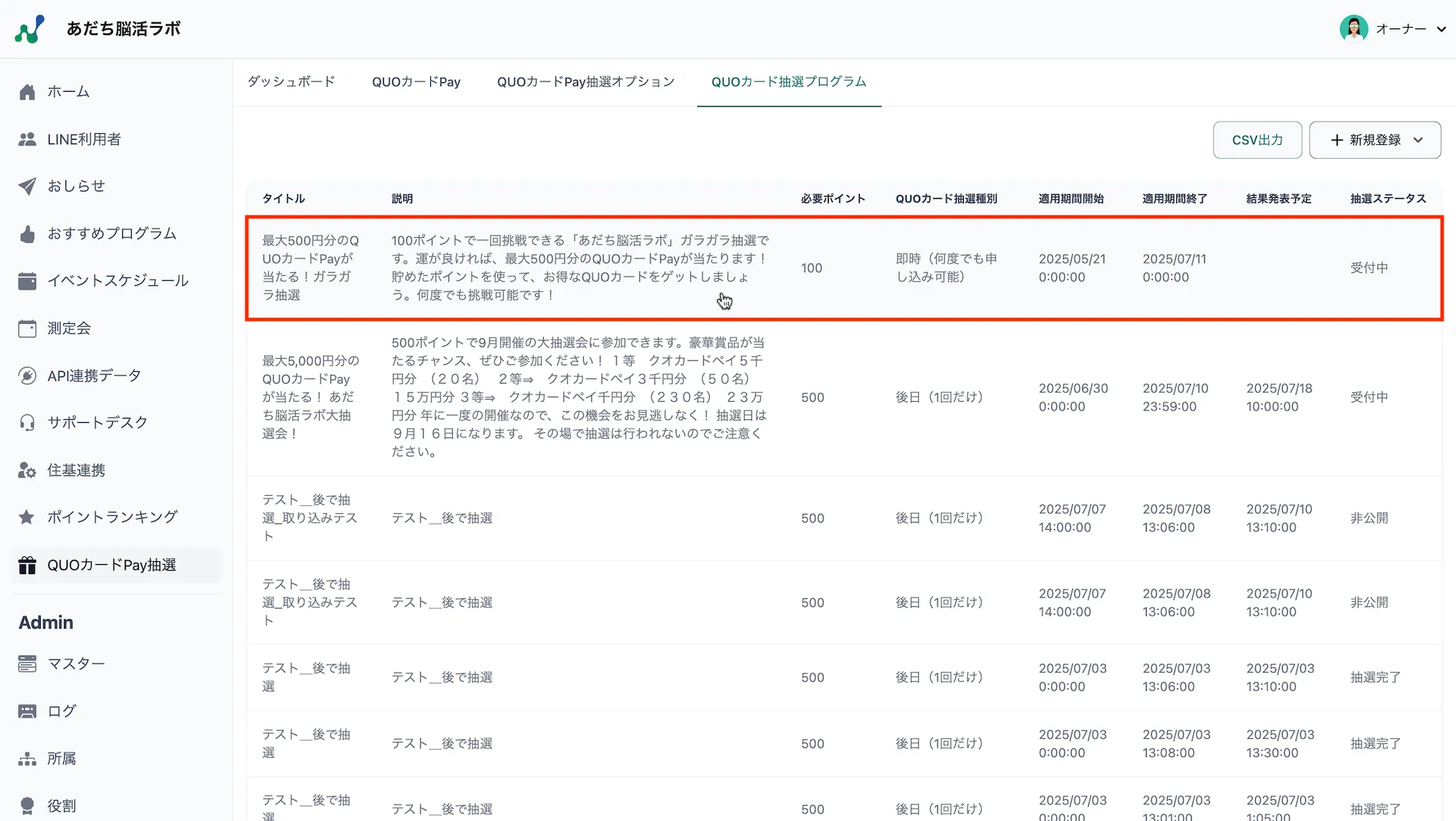
Task: Open the イベントスケジュール calendar icon
Action: click(x=28, y=281)
